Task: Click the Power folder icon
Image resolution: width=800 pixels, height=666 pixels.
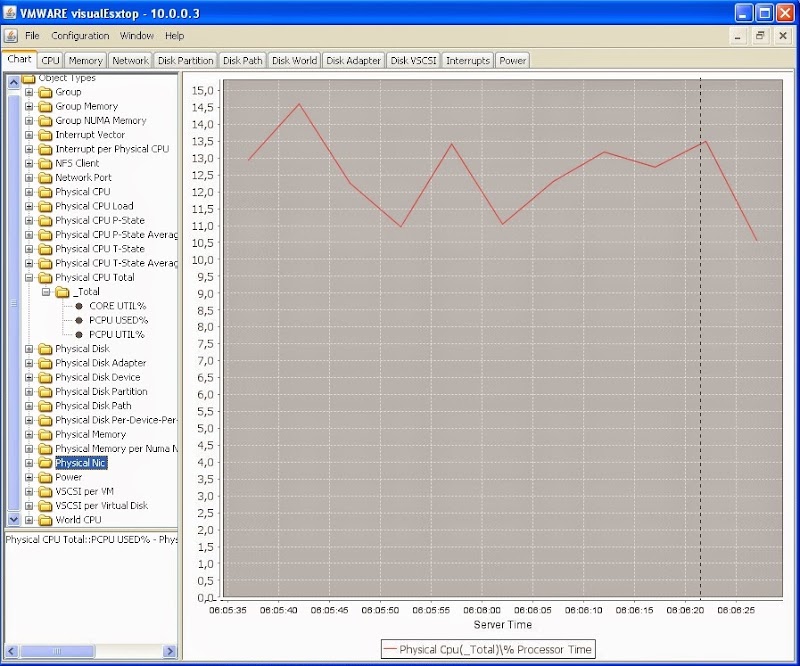Action: pos(45,478)
